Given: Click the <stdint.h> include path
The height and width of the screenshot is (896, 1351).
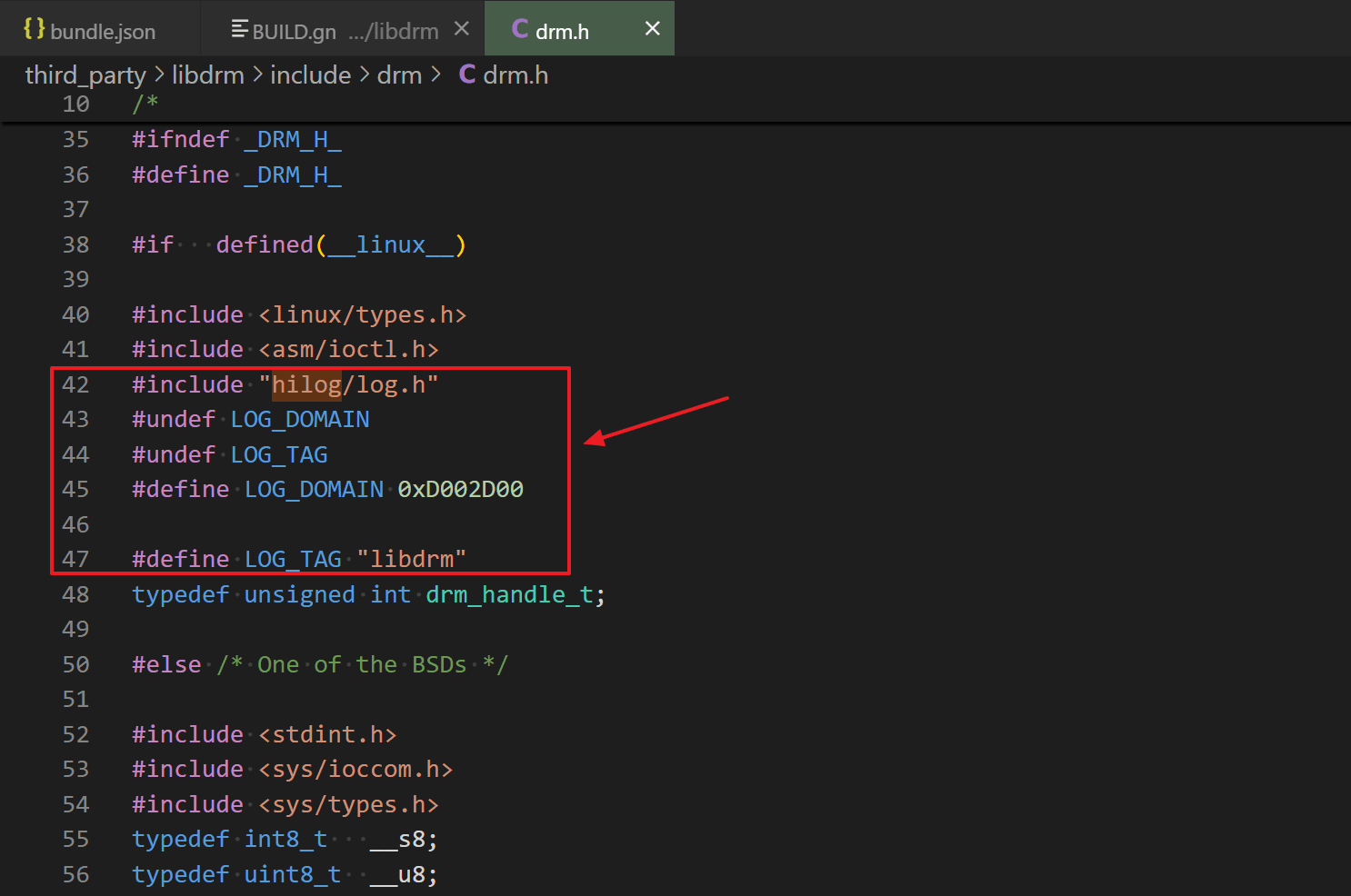Looking at the screenshot, I should tap(327, 735).
